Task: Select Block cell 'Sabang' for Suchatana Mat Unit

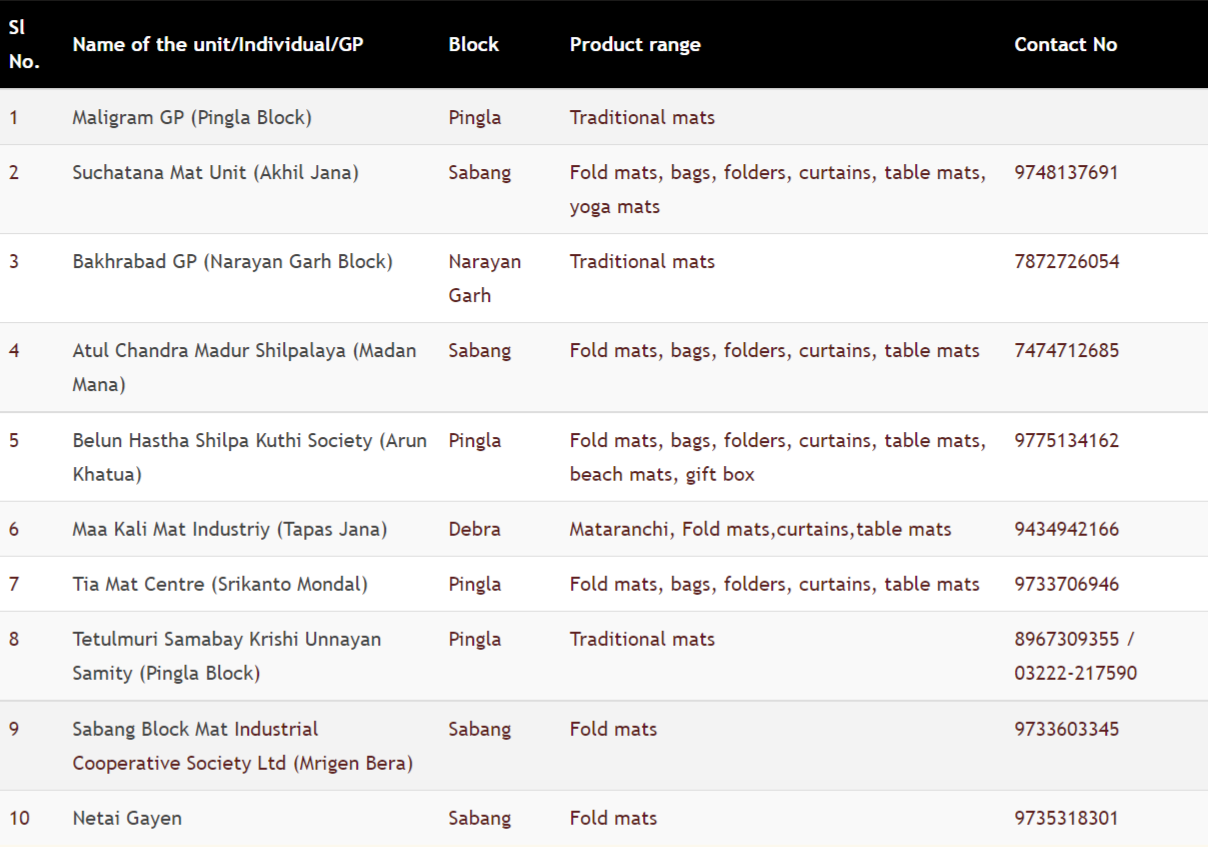Action: (479, 172)
